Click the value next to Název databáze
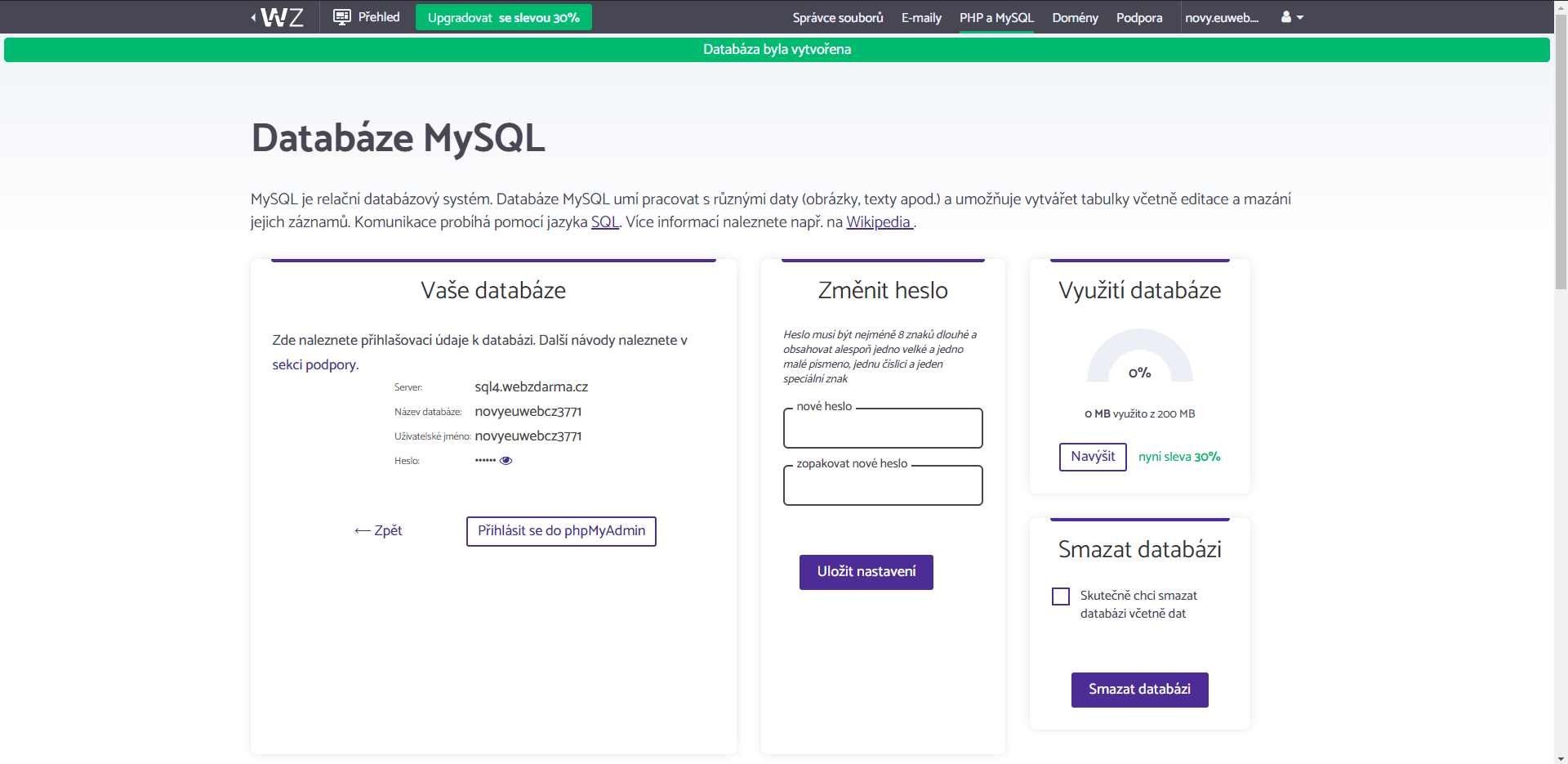This screenshot has height=764, width=1568. pyautogui.click(x=528, y=412)
